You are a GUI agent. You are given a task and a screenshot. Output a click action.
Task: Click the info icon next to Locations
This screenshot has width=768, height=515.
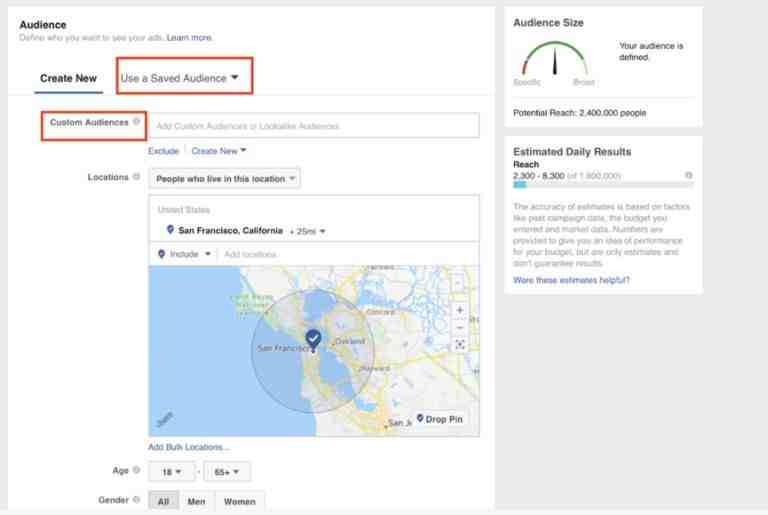click(x=137, y=176)
